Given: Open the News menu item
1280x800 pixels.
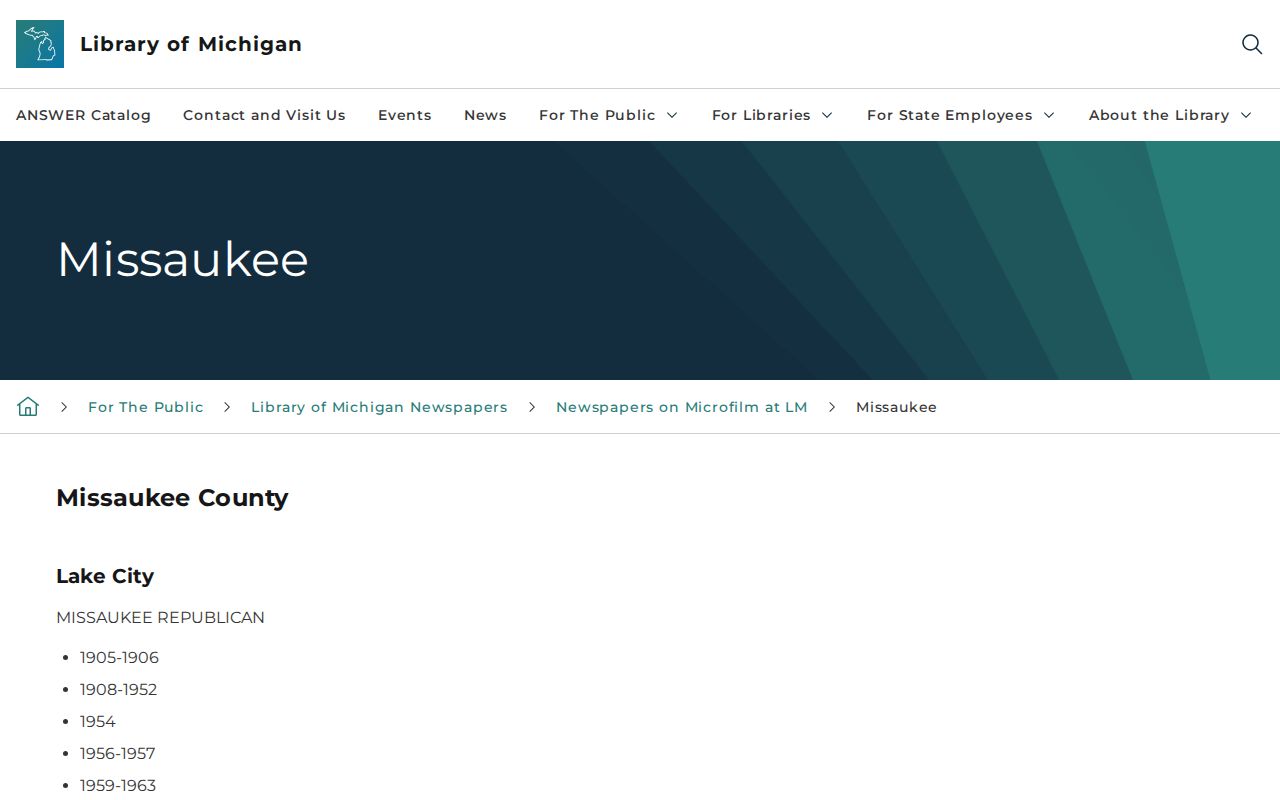Looking at the screenshot, I should click(485, 115).
